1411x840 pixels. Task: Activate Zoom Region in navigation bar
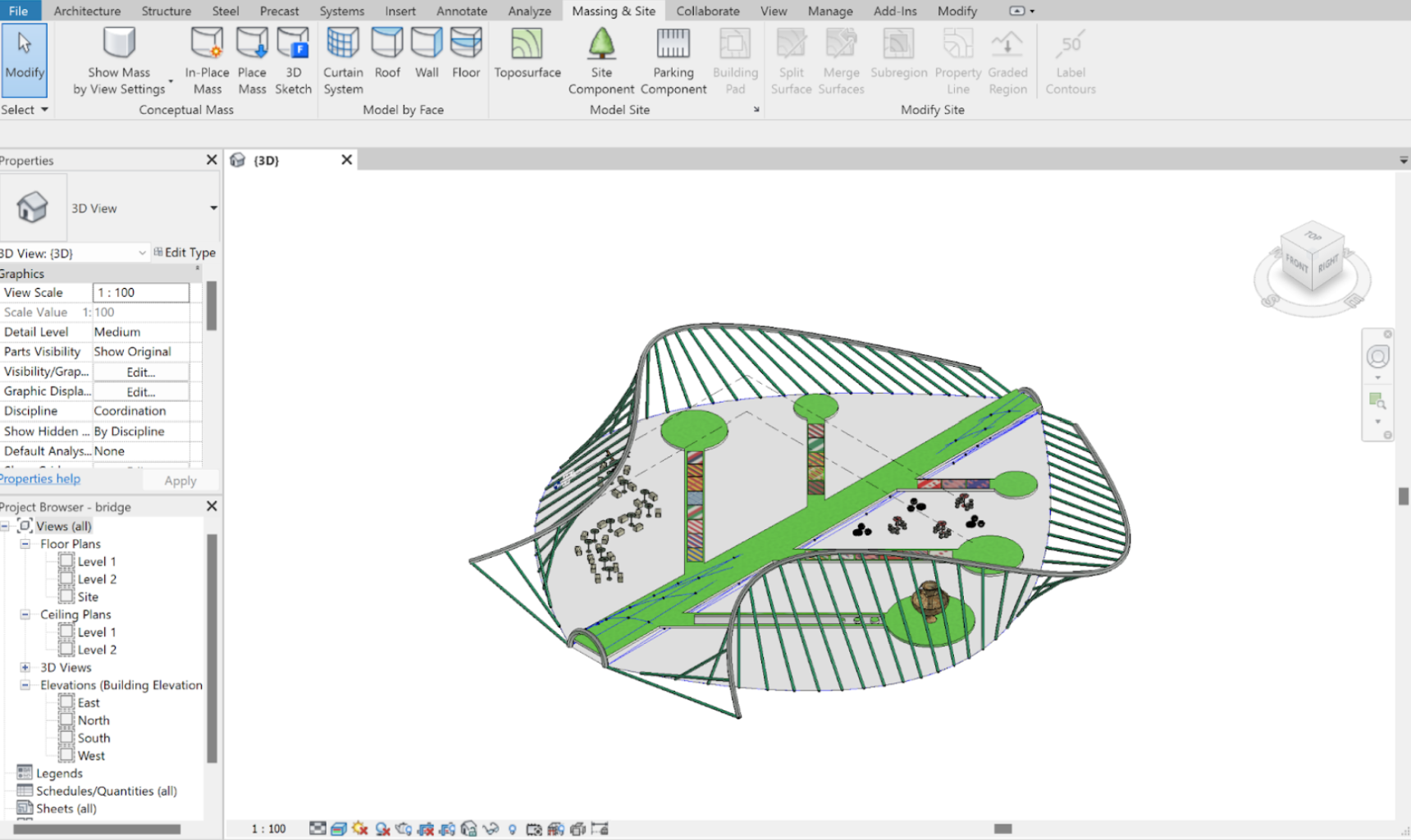(x=1377, y=401)
